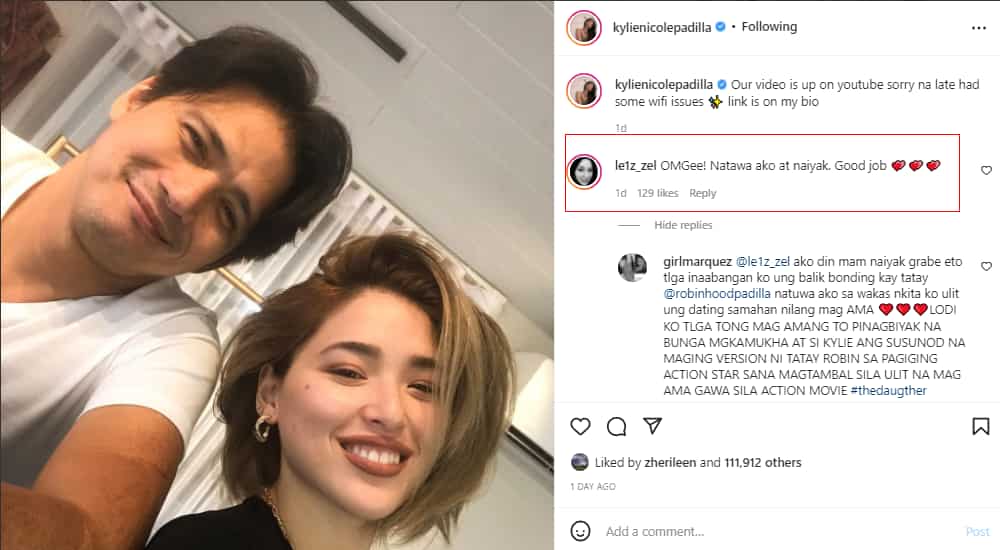View the list of 111,912 others who liked
Screen dimensions: 1000x550
tap(763, 463)
